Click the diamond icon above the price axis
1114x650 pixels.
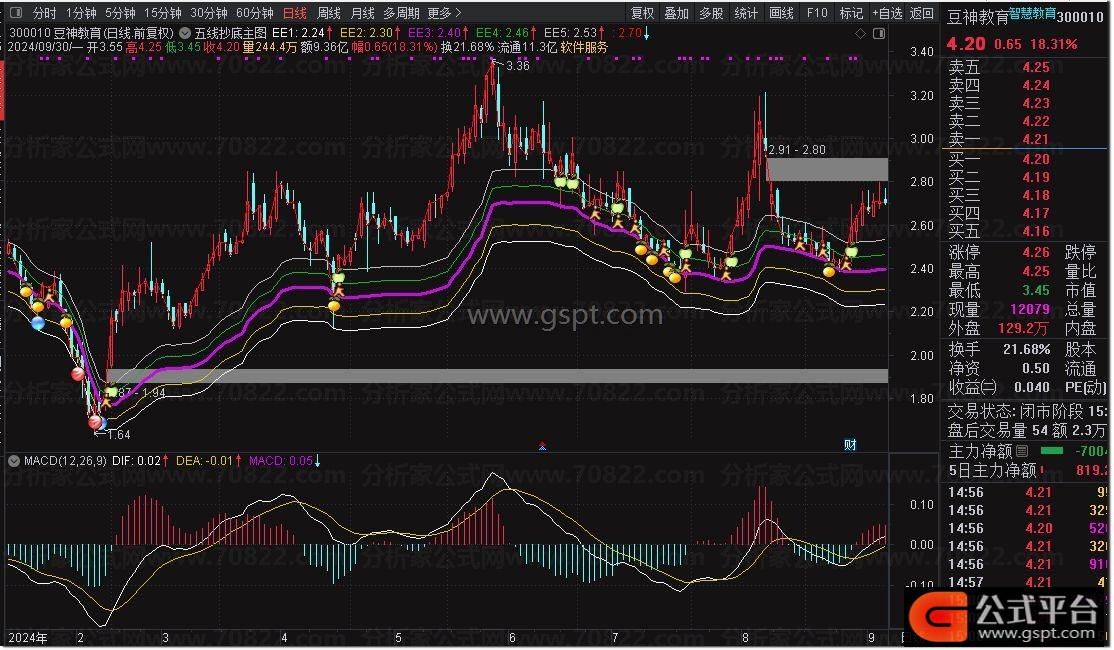pos(860,33)
